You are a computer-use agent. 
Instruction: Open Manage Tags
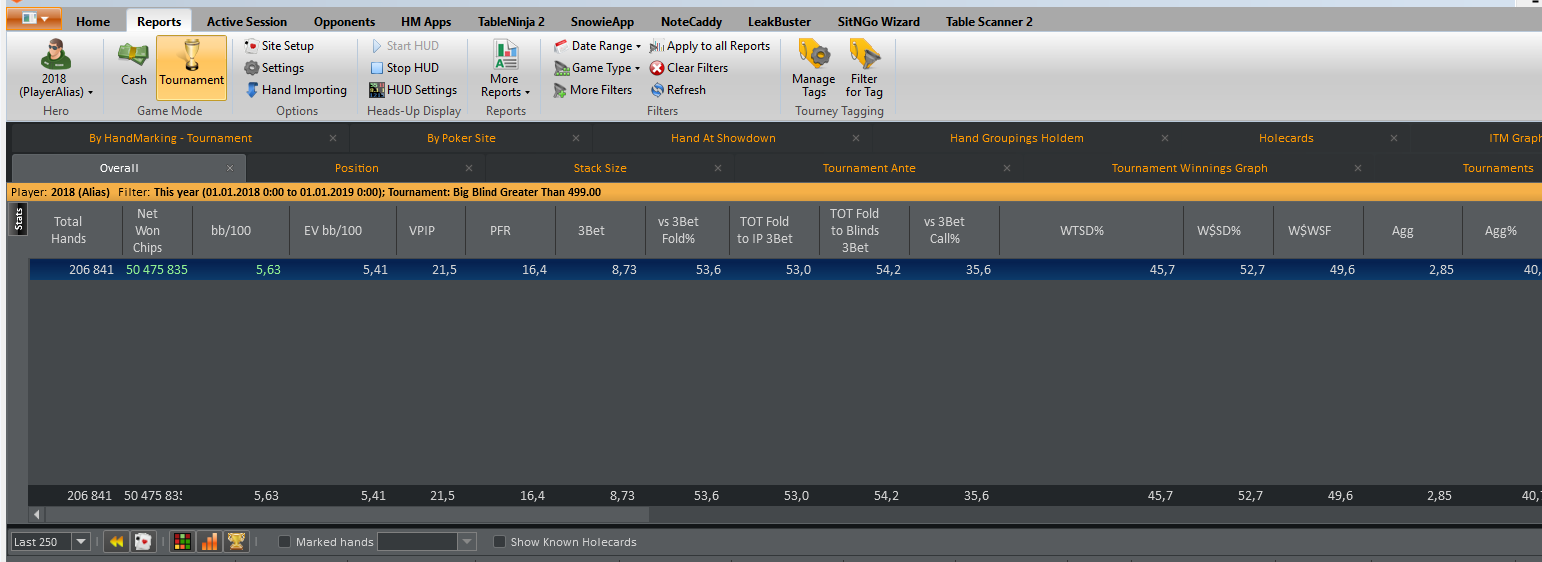pos(813,68)
